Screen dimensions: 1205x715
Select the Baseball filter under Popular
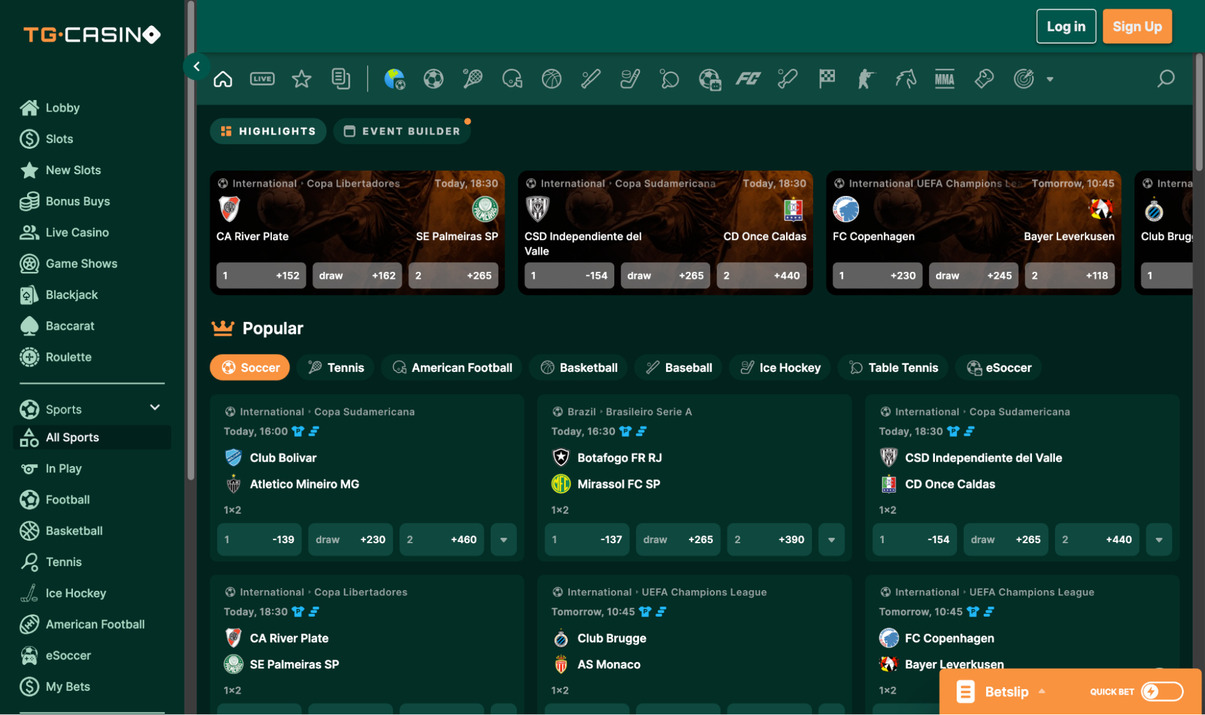(x=679, y=368)
